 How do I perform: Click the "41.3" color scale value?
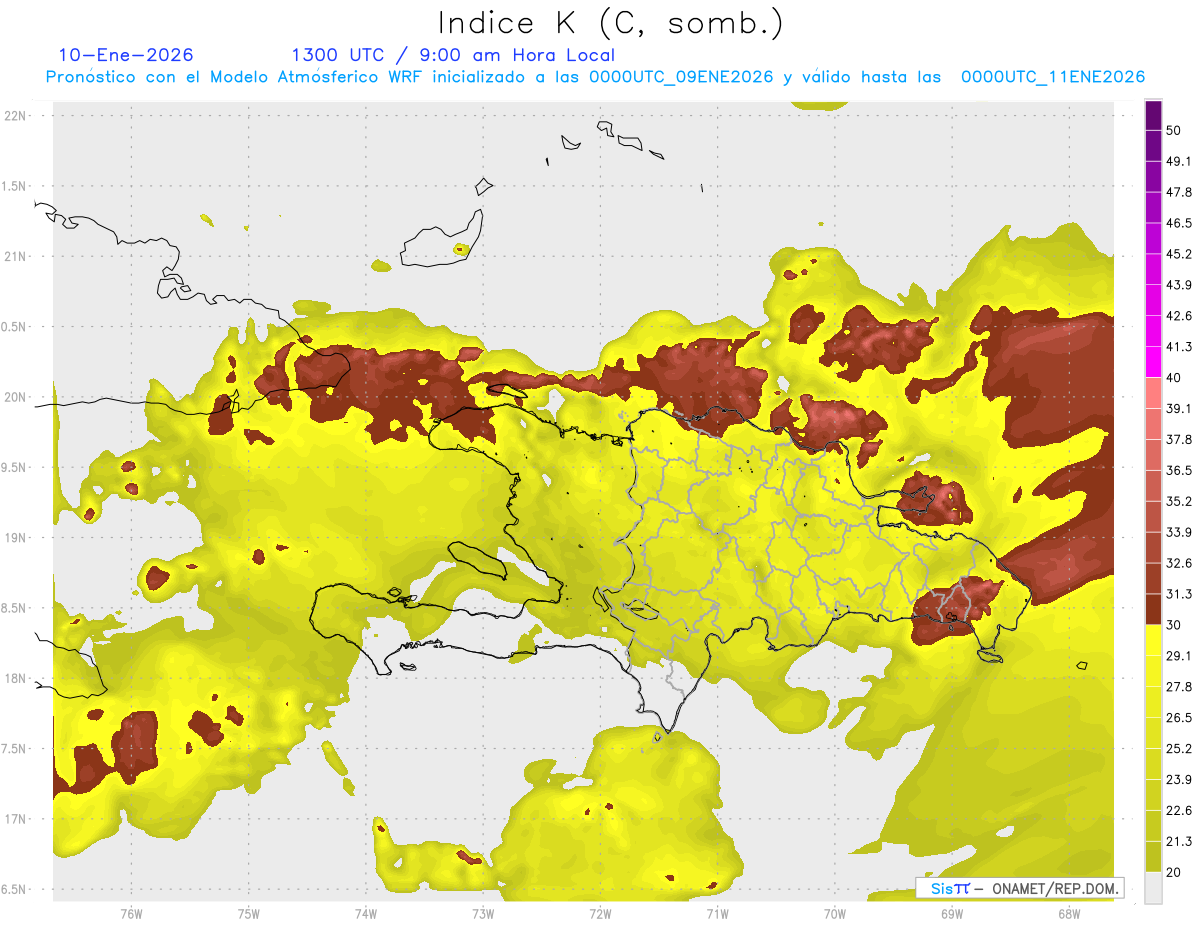1179,347
